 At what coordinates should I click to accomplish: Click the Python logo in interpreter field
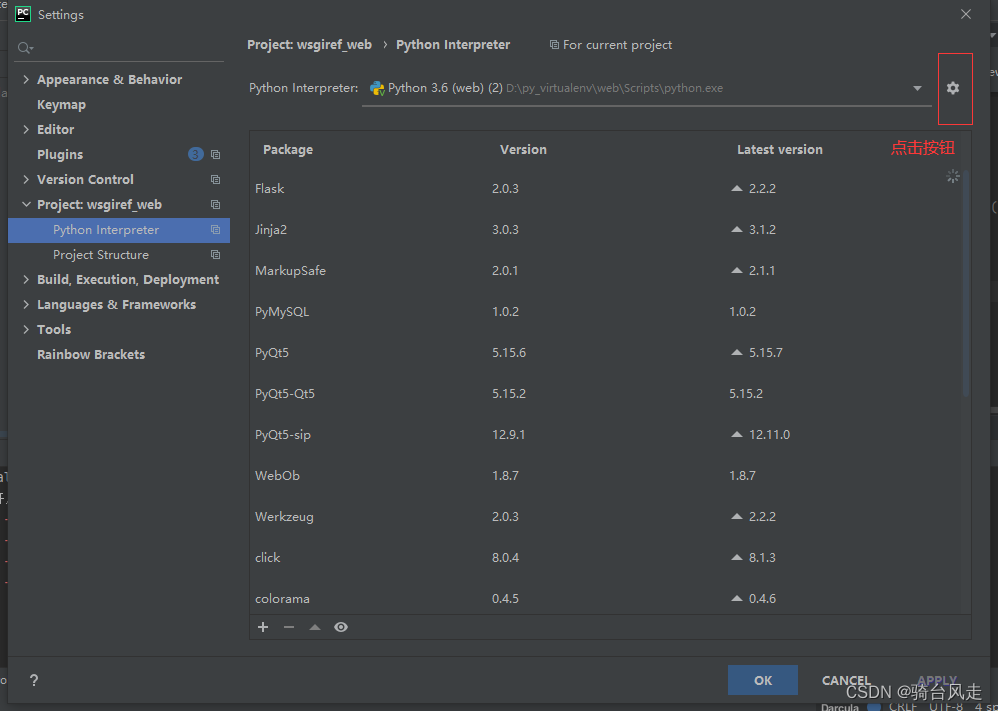(x=377, y=88)
